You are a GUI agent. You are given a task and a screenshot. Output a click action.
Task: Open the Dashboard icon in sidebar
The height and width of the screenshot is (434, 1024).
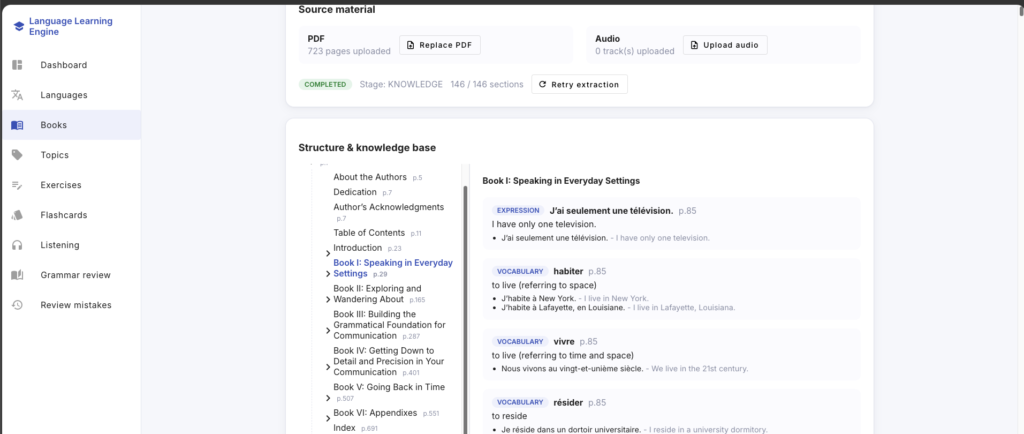pos(18,65)
